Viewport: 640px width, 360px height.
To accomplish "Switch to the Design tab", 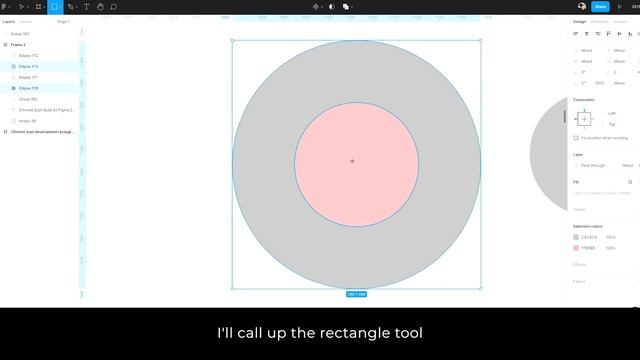I will 579,22.
